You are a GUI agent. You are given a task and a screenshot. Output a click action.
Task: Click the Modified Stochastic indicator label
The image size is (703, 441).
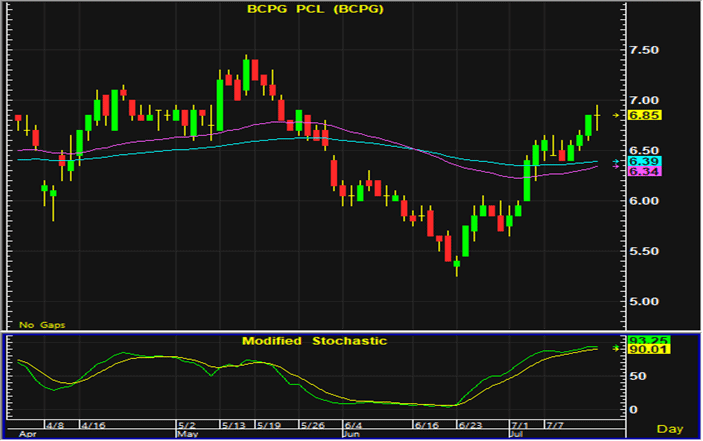[314, 341]
